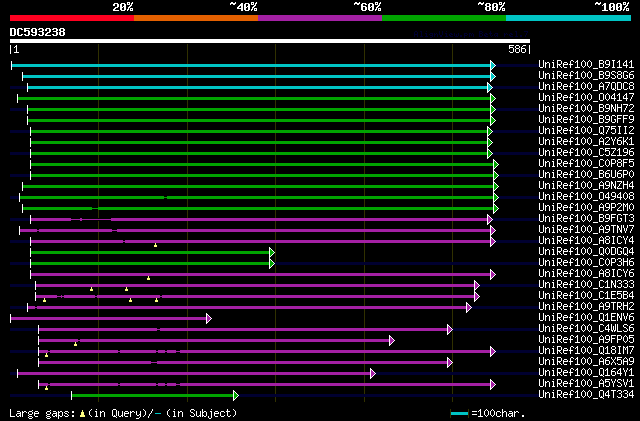
Task: Select the UniRef100_A9P2M0 label
Action: [x=586, y=207]
